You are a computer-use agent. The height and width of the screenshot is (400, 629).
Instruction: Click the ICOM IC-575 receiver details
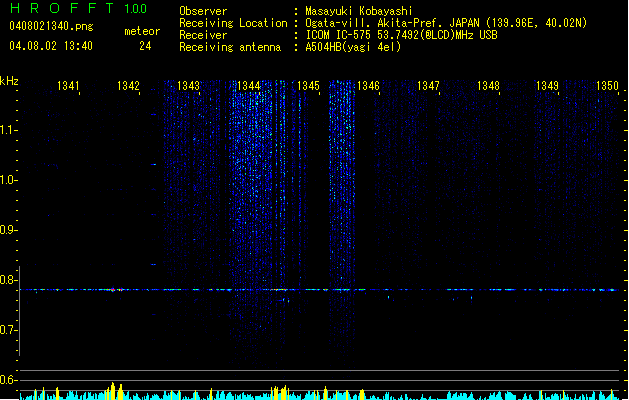coord(401,35)
